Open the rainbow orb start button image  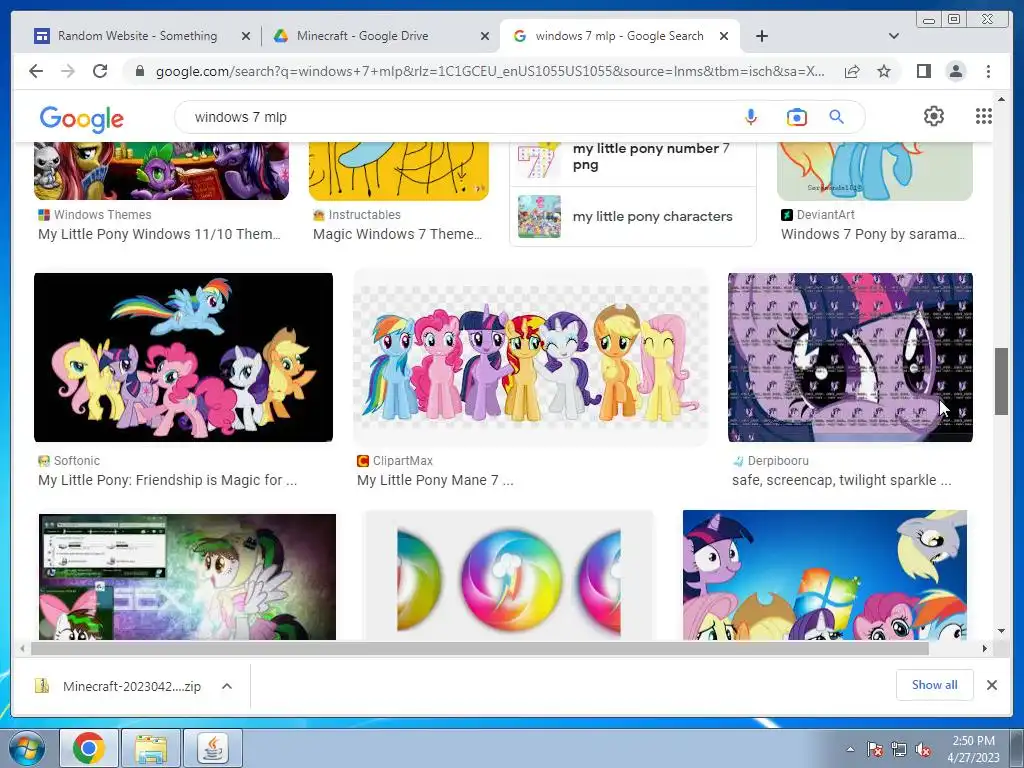pos(509,575)
